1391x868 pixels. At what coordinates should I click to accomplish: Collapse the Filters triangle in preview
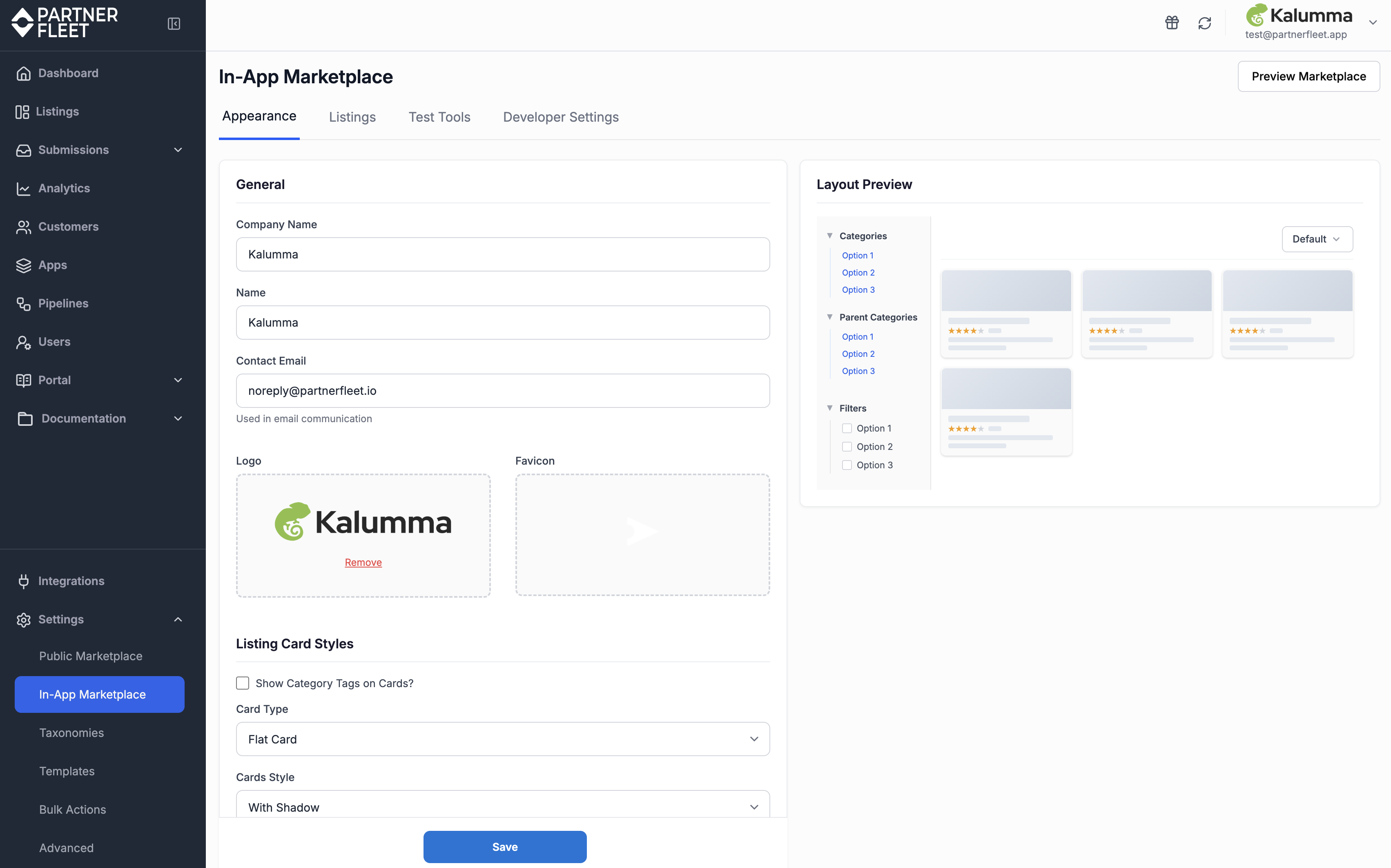829,408
